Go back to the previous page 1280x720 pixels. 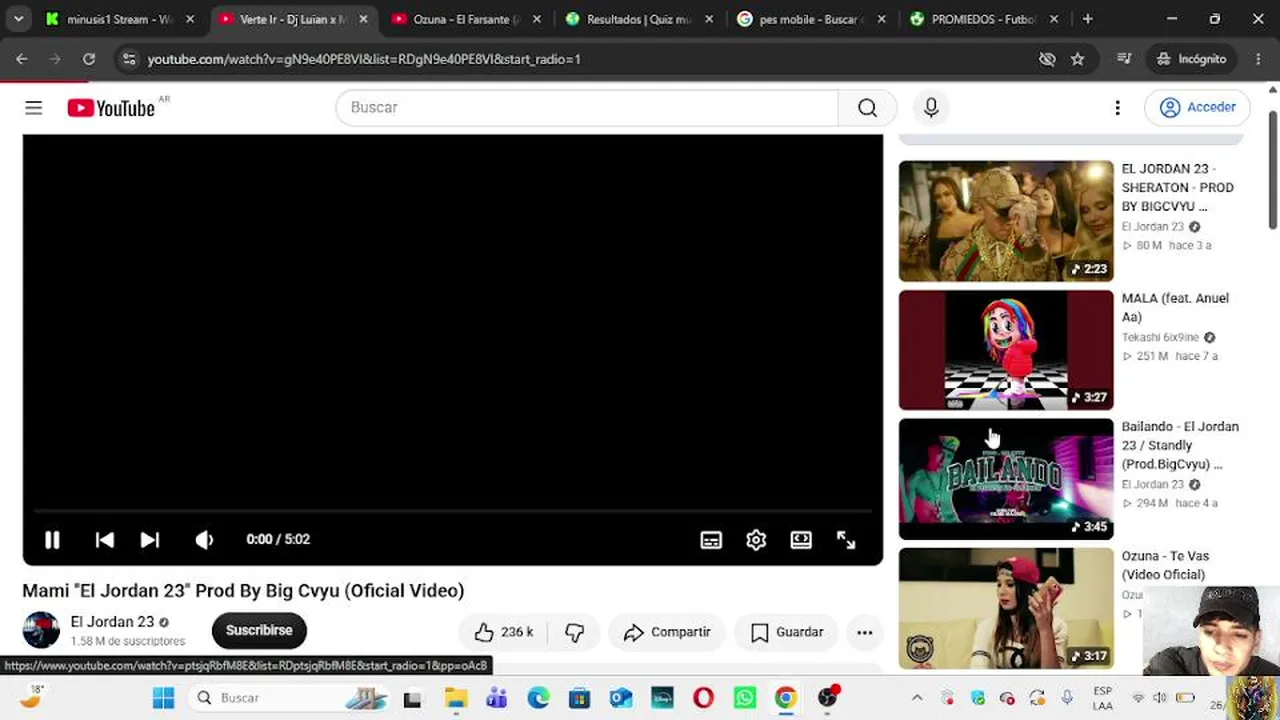[21, 59]
